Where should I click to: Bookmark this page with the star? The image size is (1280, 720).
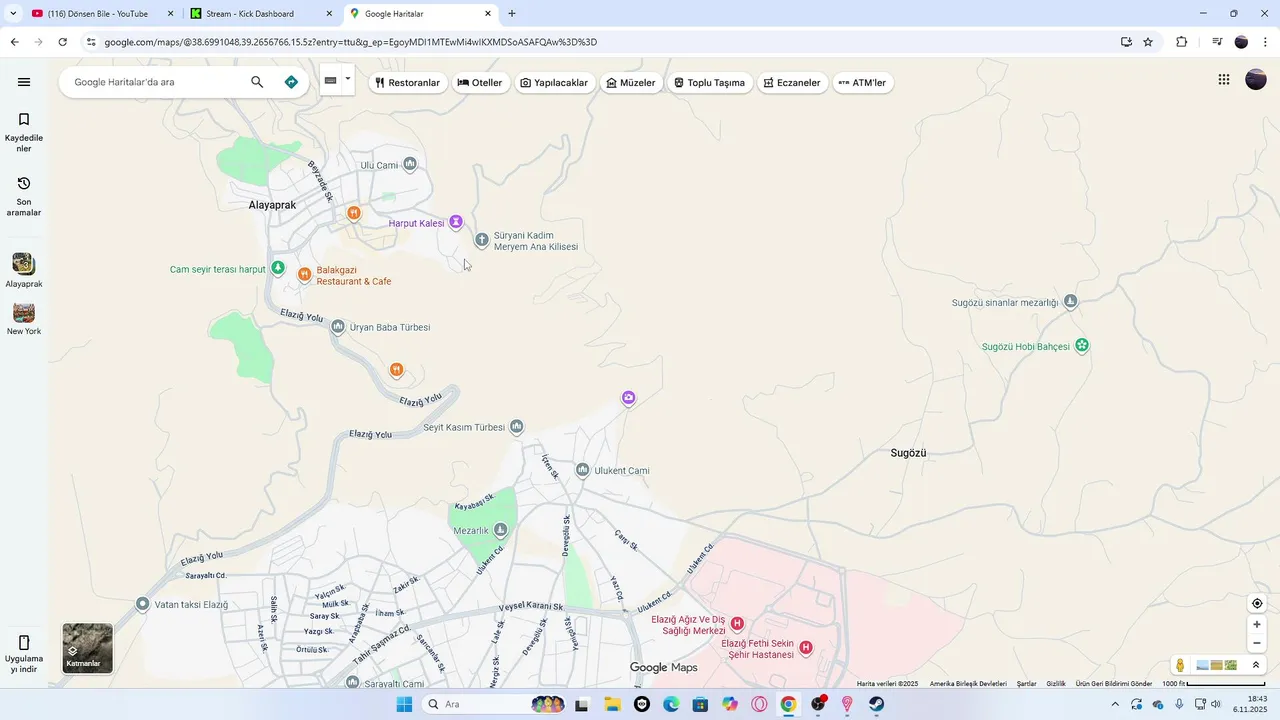(x=1148, y=42)
